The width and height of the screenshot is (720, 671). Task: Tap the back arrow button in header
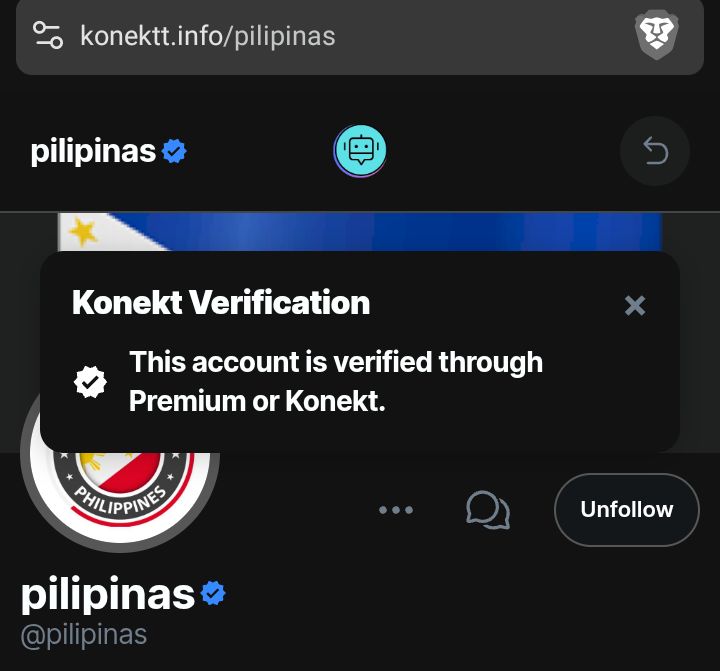pyautogui.click(x=655, y=151)
